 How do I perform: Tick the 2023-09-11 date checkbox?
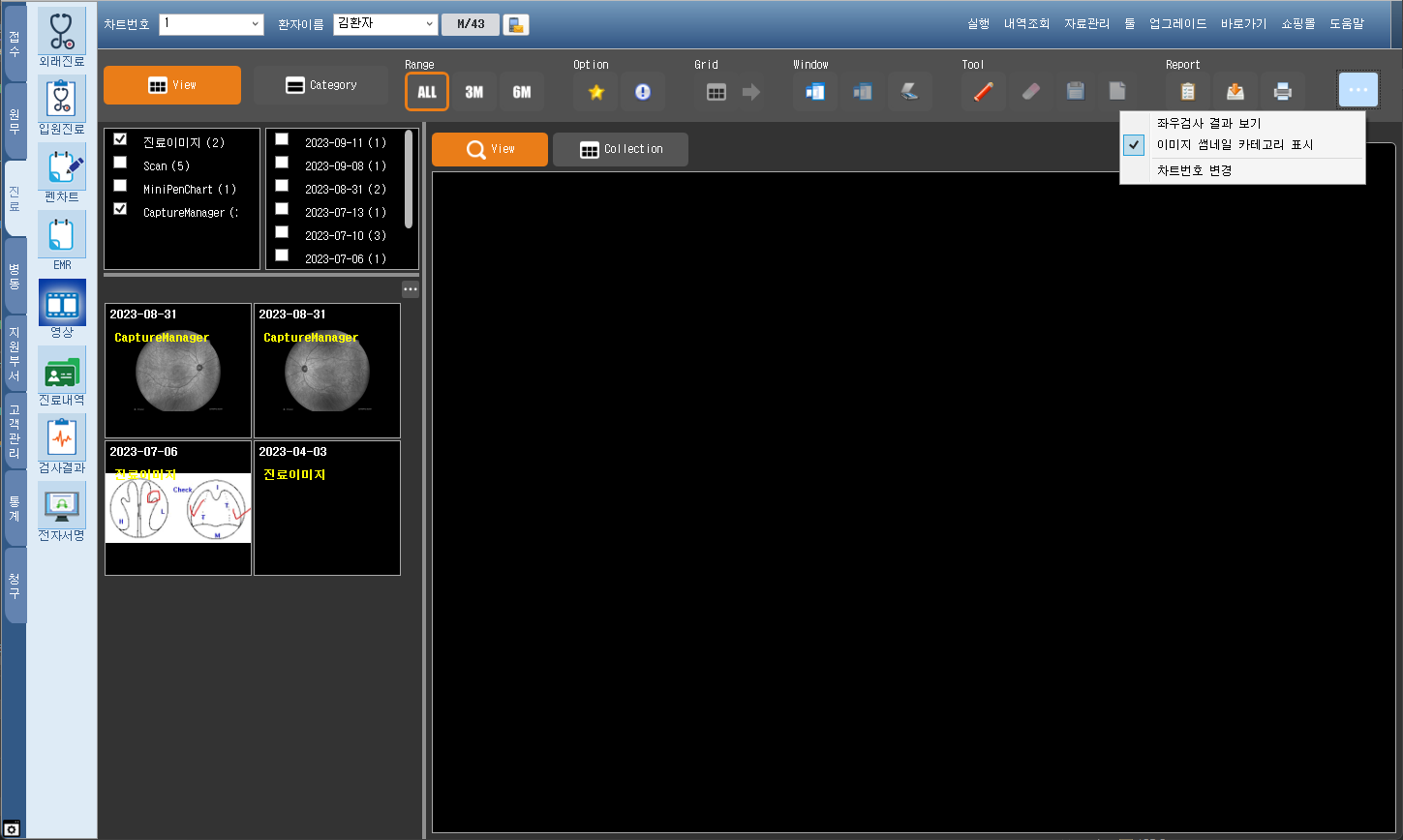pos(282,139)
